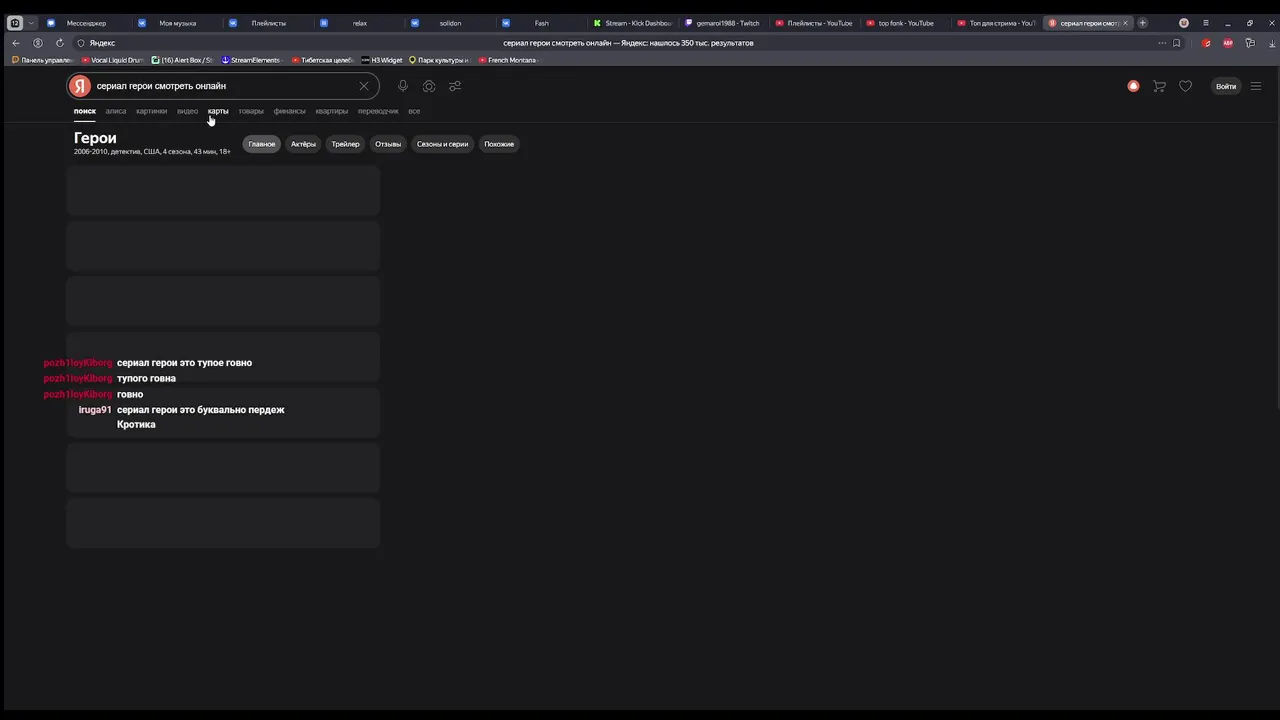Click the Yandex logo in the search box

point(81,86)
